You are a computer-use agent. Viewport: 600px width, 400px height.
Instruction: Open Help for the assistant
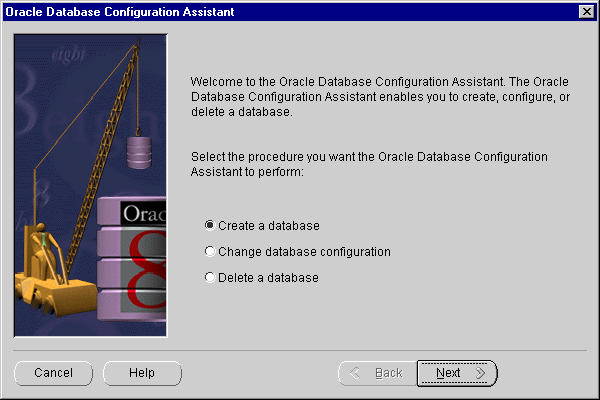point(142,373)
